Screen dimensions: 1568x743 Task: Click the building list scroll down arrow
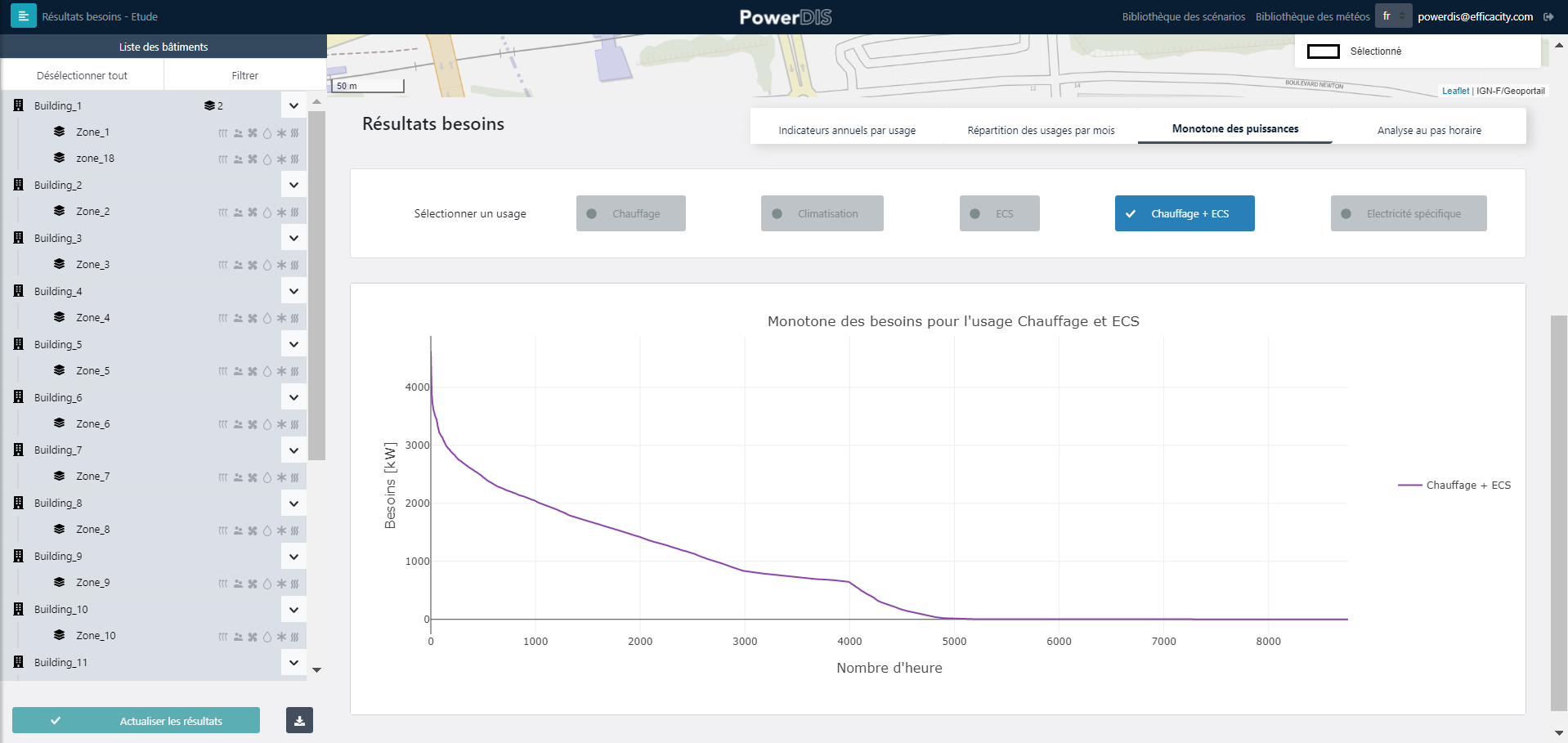pos(317,670)
